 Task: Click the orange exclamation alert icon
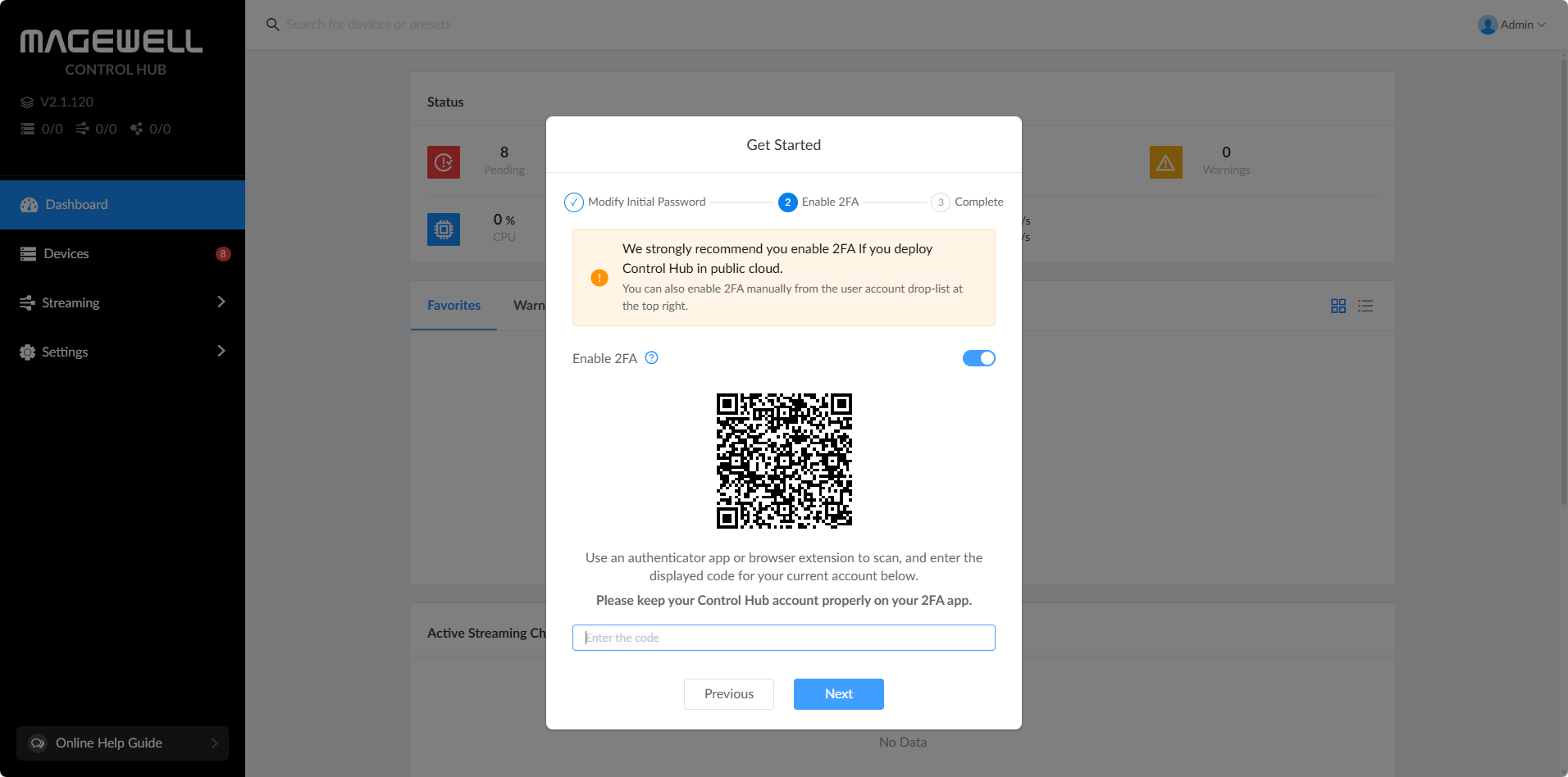pos(599,278)
